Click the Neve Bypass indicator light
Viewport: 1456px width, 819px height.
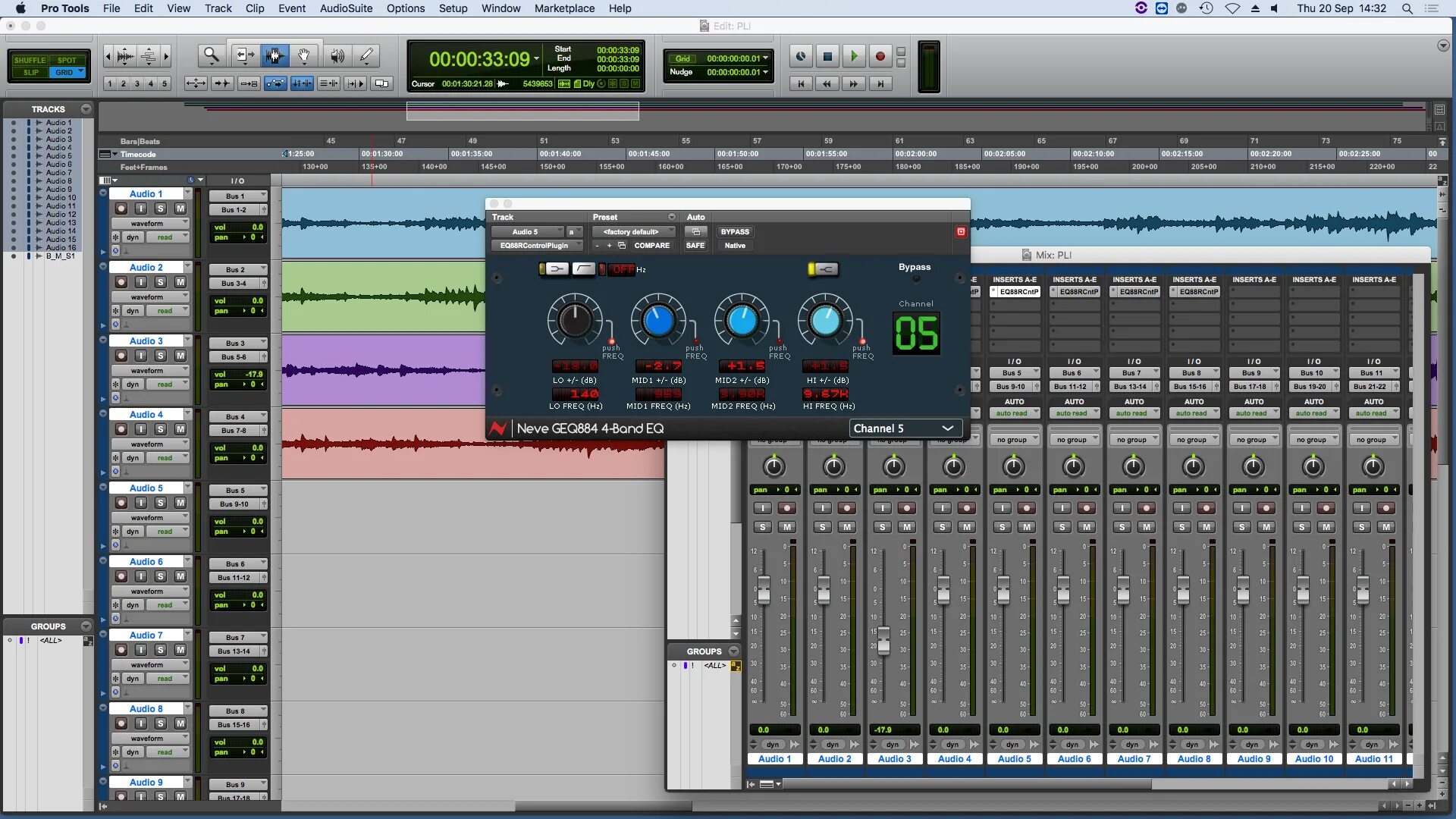click(x=915, y=279)
